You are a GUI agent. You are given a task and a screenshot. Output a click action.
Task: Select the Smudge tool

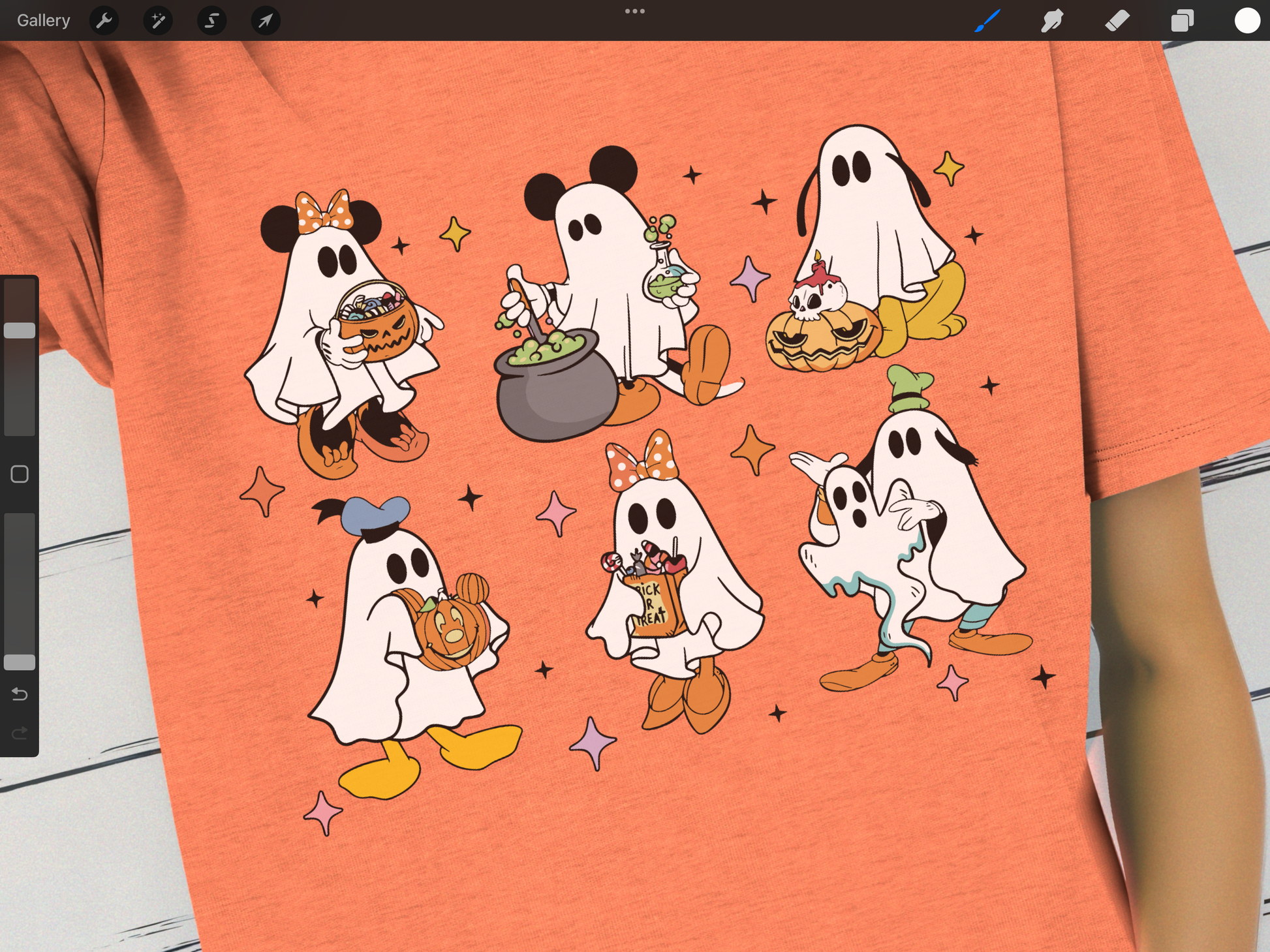(x=1052, y=21)
